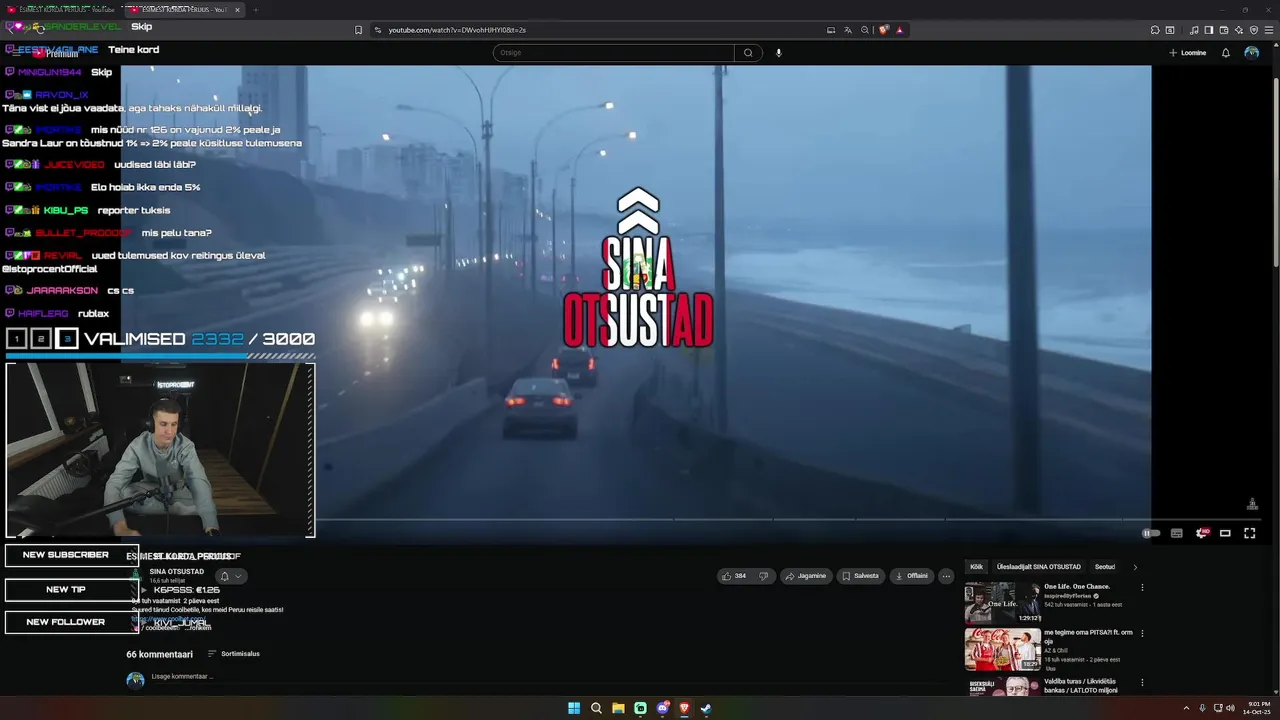The image size is (1280, 720).
Task: Click the Offlaini download button
Action: (x=911, y=576)
